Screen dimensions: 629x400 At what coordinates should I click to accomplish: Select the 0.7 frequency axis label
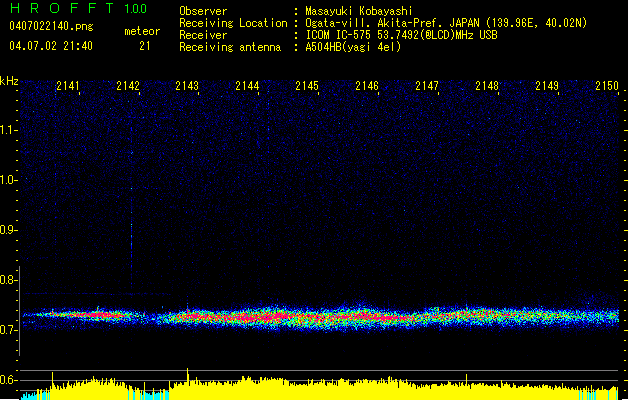pos(9,330)
